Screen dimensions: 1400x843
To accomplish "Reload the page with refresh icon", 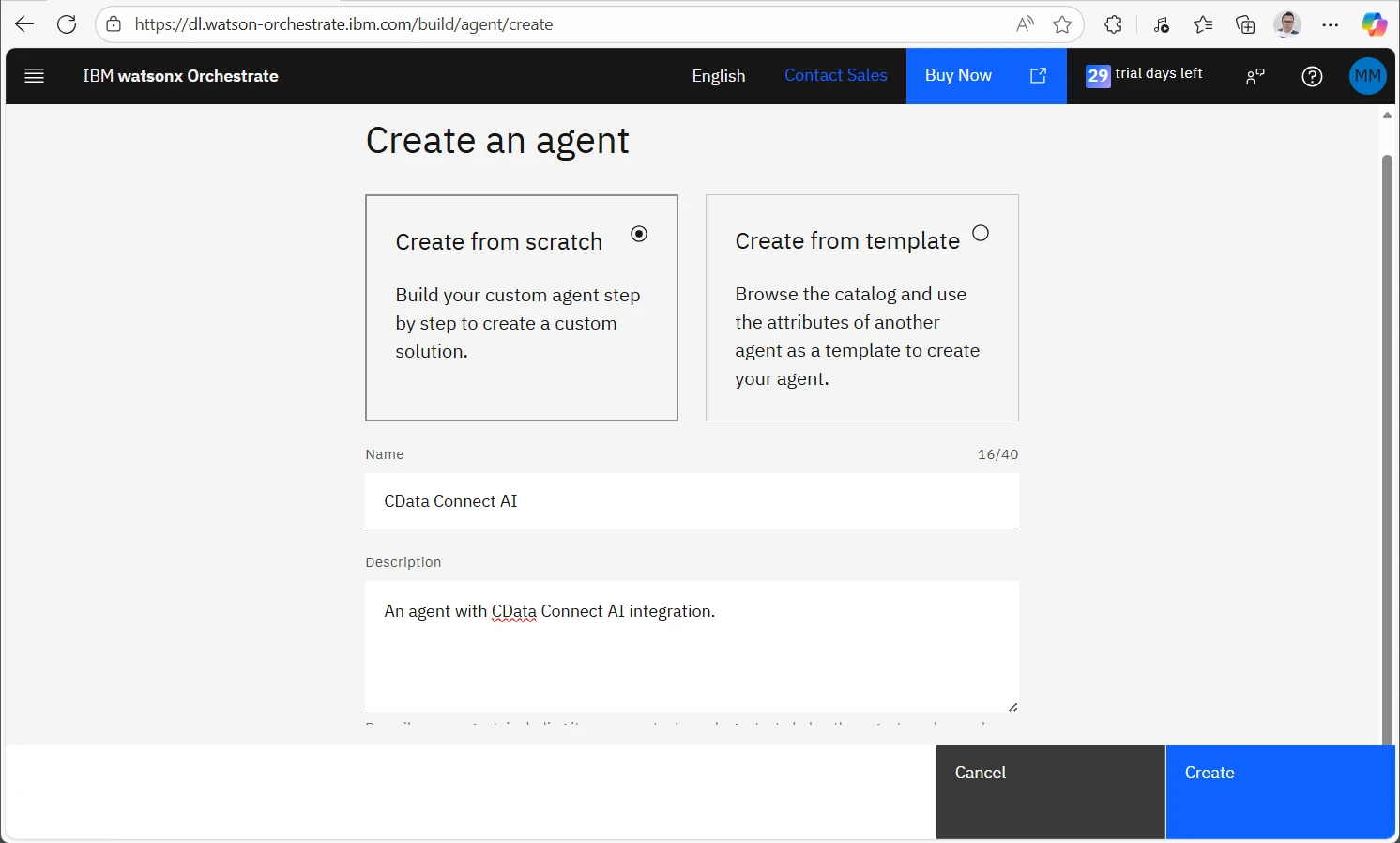I will 67,24.
